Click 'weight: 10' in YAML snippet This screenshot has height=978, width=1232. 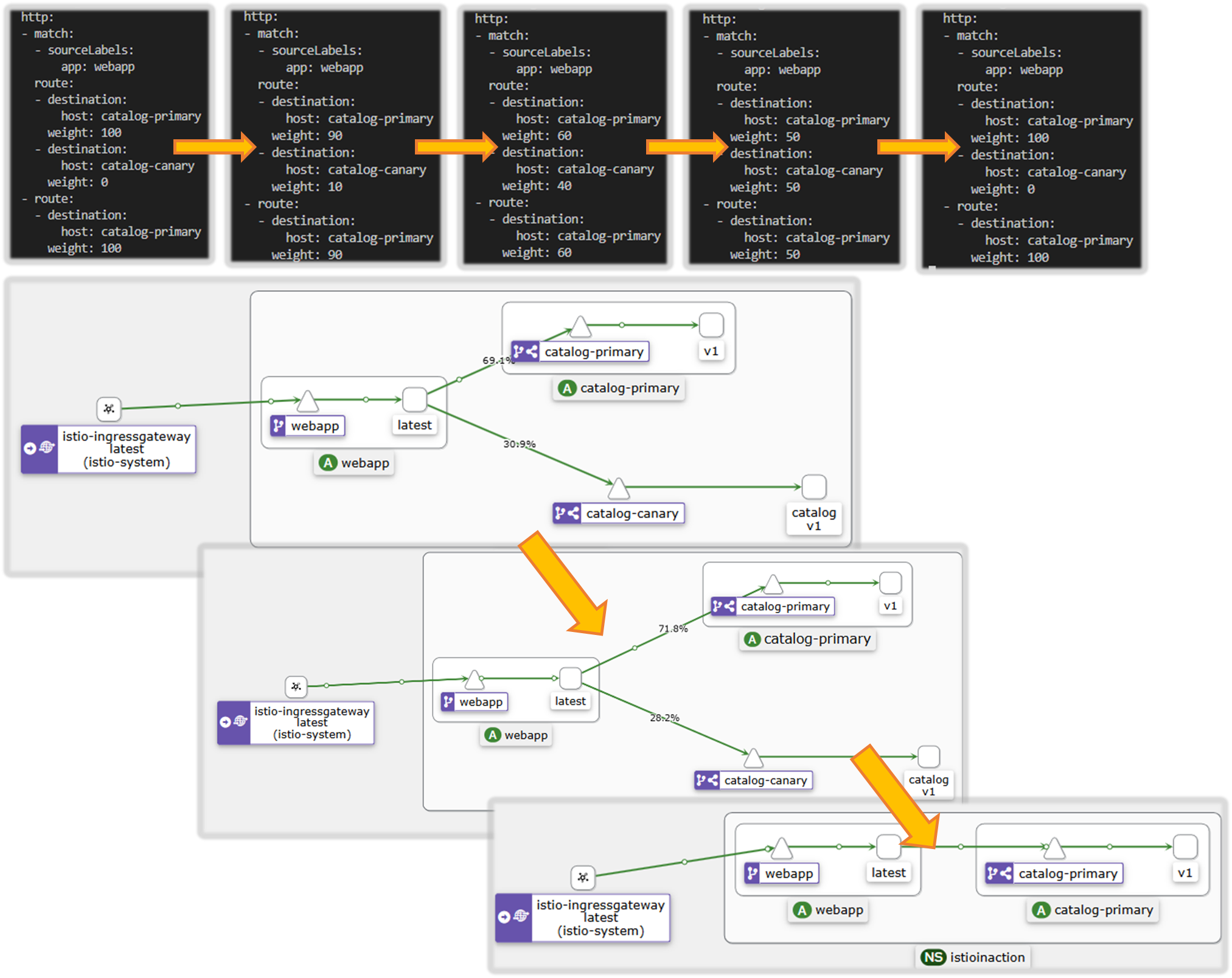(307, 187)
